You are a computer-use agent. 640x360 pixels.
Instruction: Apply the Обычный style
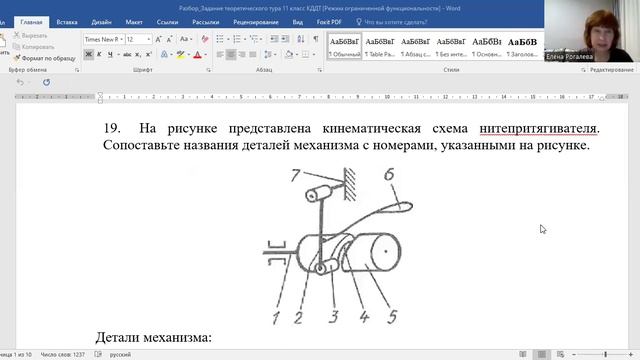(x=344, y=46)
